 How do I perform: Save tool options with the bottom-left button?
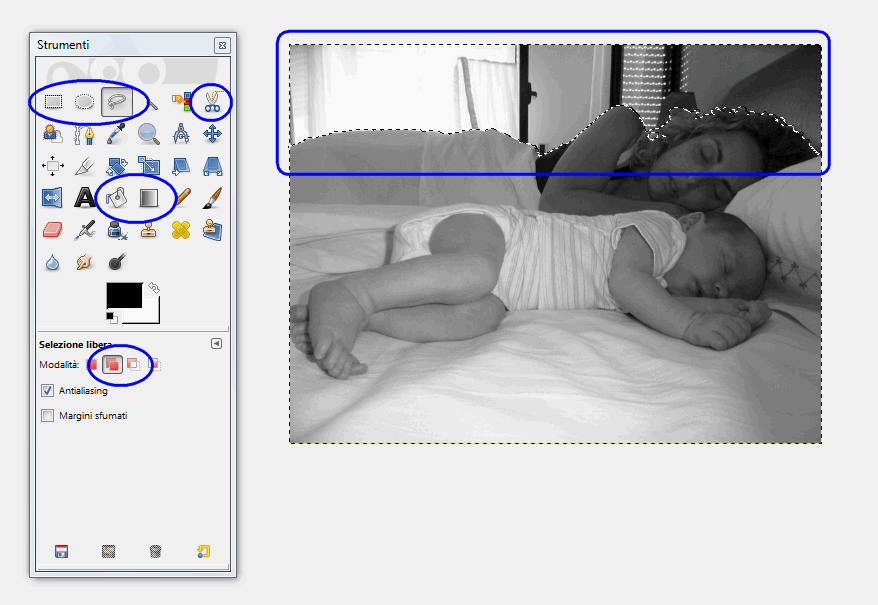61,551
